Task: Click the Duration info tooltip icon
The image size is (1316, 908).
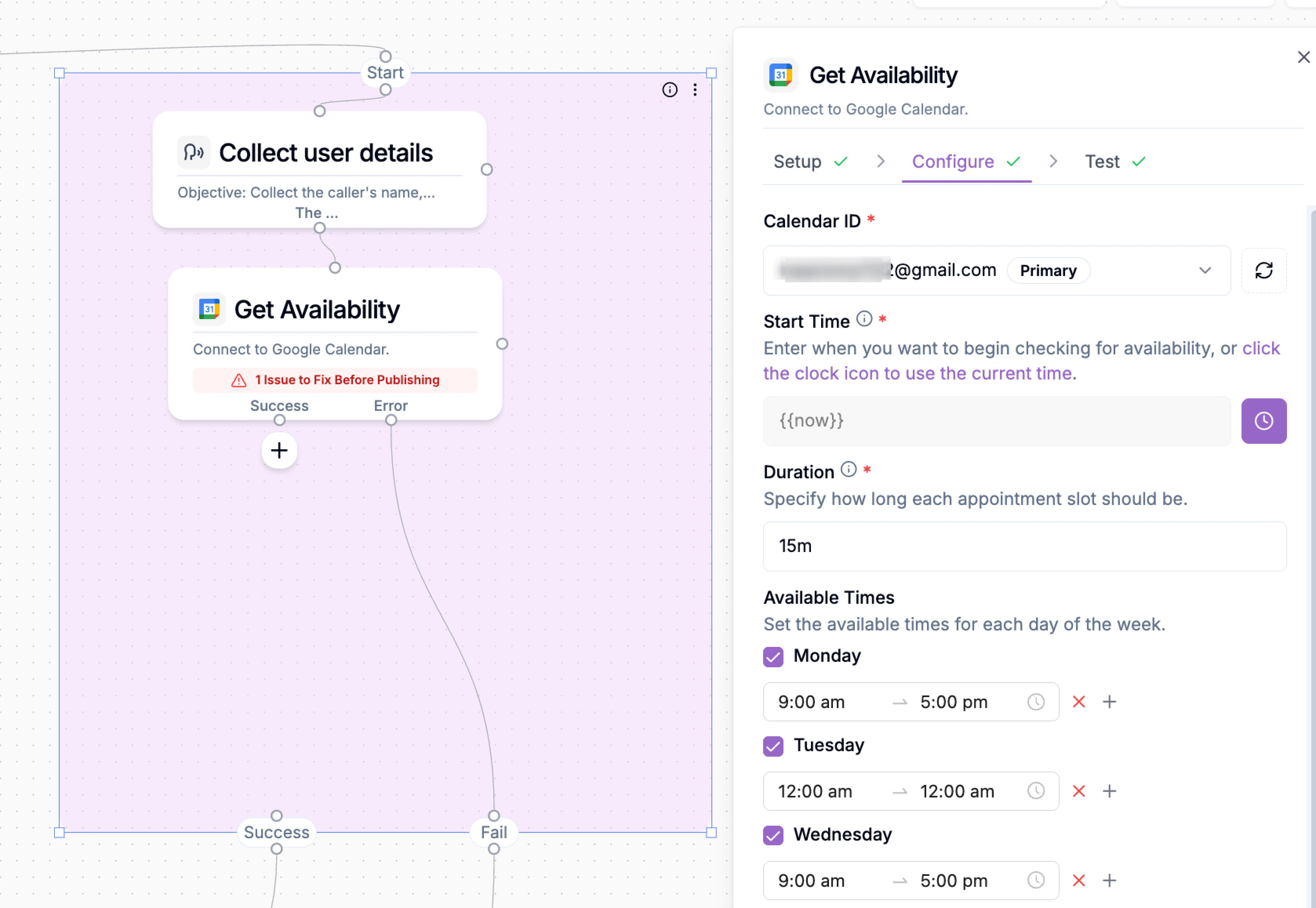Action: [x=848, y=470]
